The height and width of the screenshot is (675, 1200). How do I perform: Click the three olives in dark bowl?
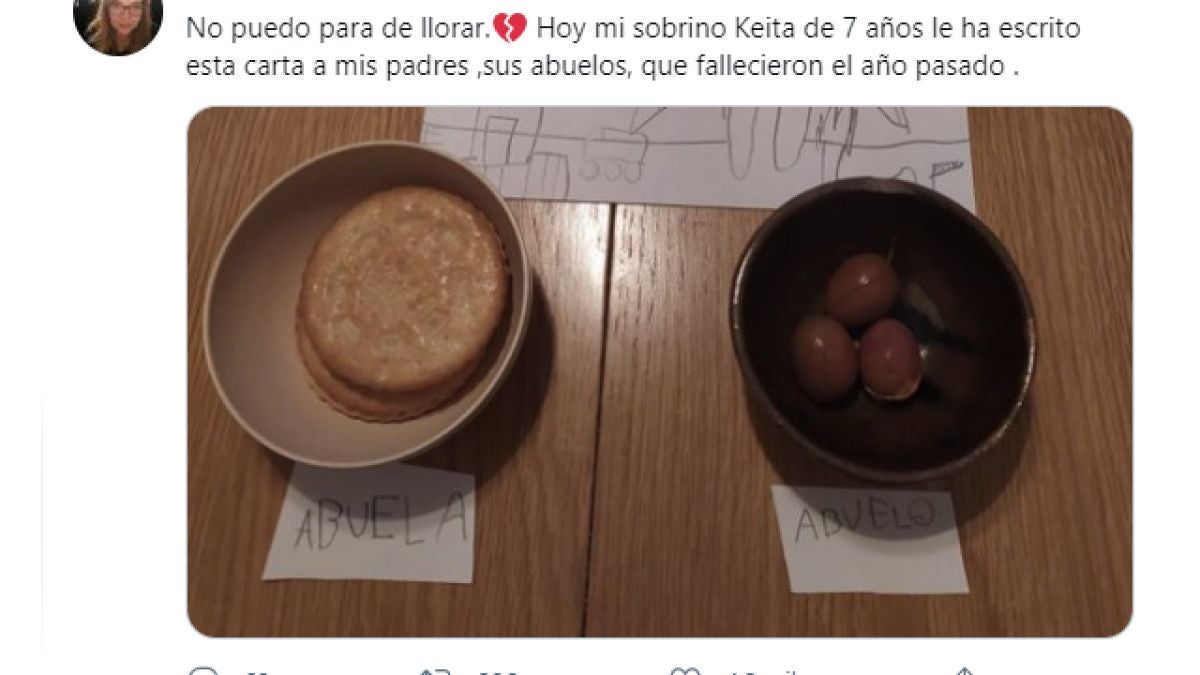pos(858,328)
